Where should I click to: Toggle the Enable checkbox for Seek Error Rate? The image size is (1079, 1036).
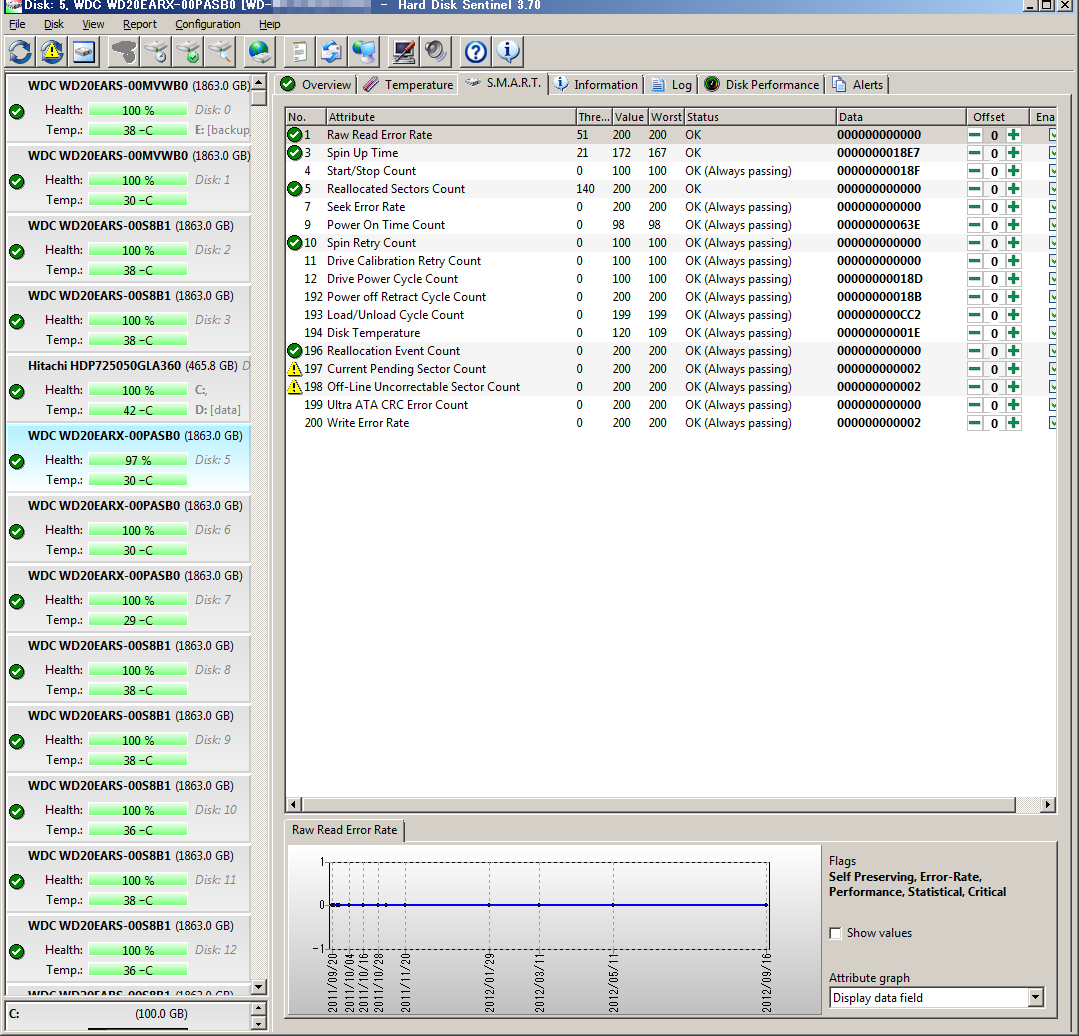tap(1052, 207)
